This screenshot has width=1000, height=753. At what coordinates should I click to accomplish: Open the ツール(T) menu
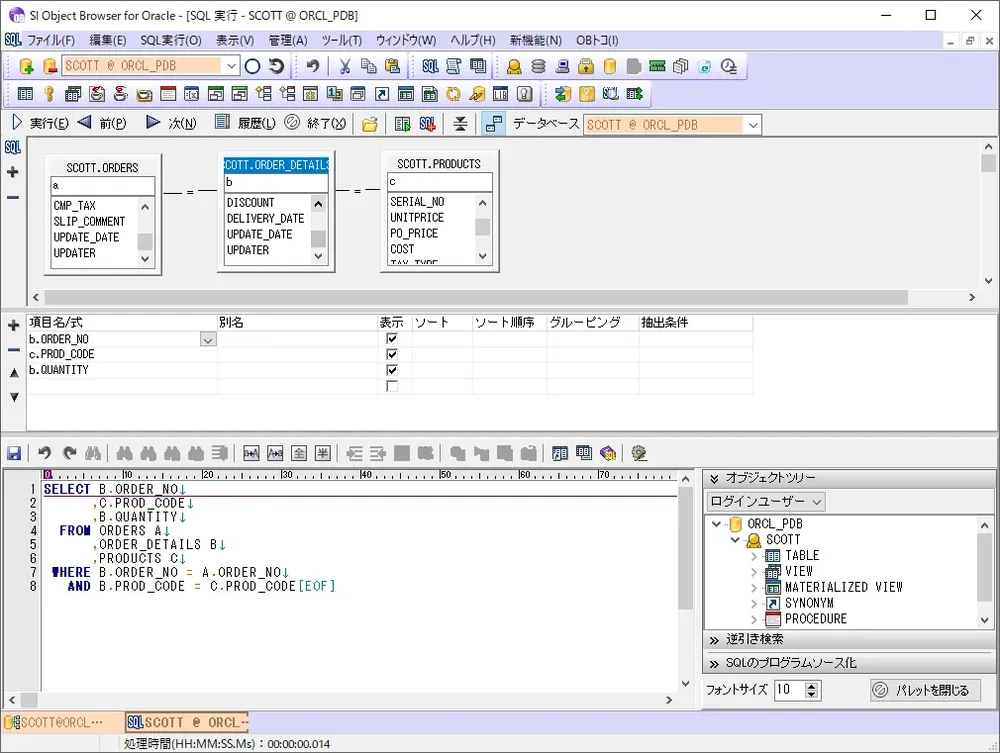click(x=341, y=40)
